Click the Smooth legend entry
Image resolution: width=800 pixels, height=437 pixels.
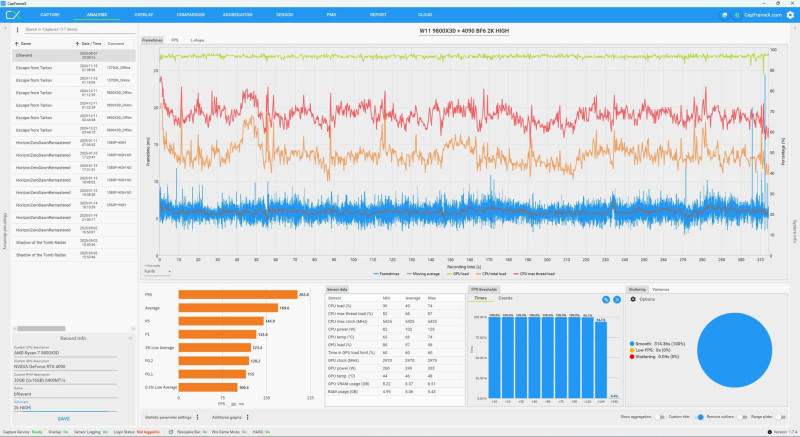[x=657, y=344]
